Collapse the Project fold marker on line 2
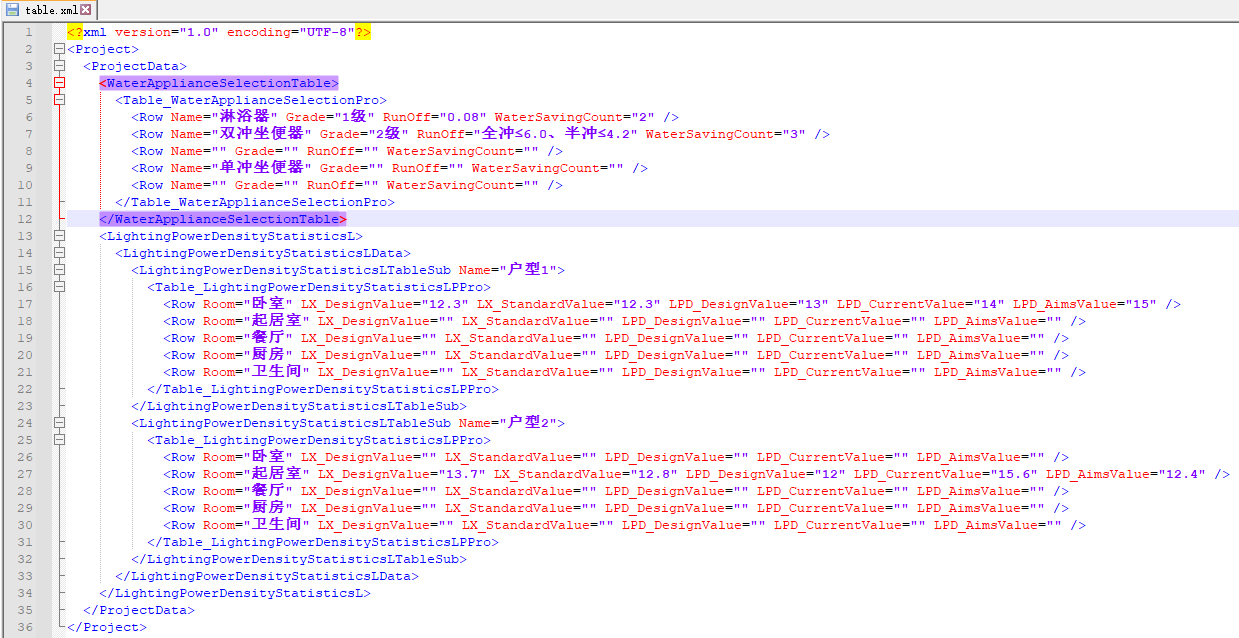This screenshot has height=638, width=1239. click(60, 49)
